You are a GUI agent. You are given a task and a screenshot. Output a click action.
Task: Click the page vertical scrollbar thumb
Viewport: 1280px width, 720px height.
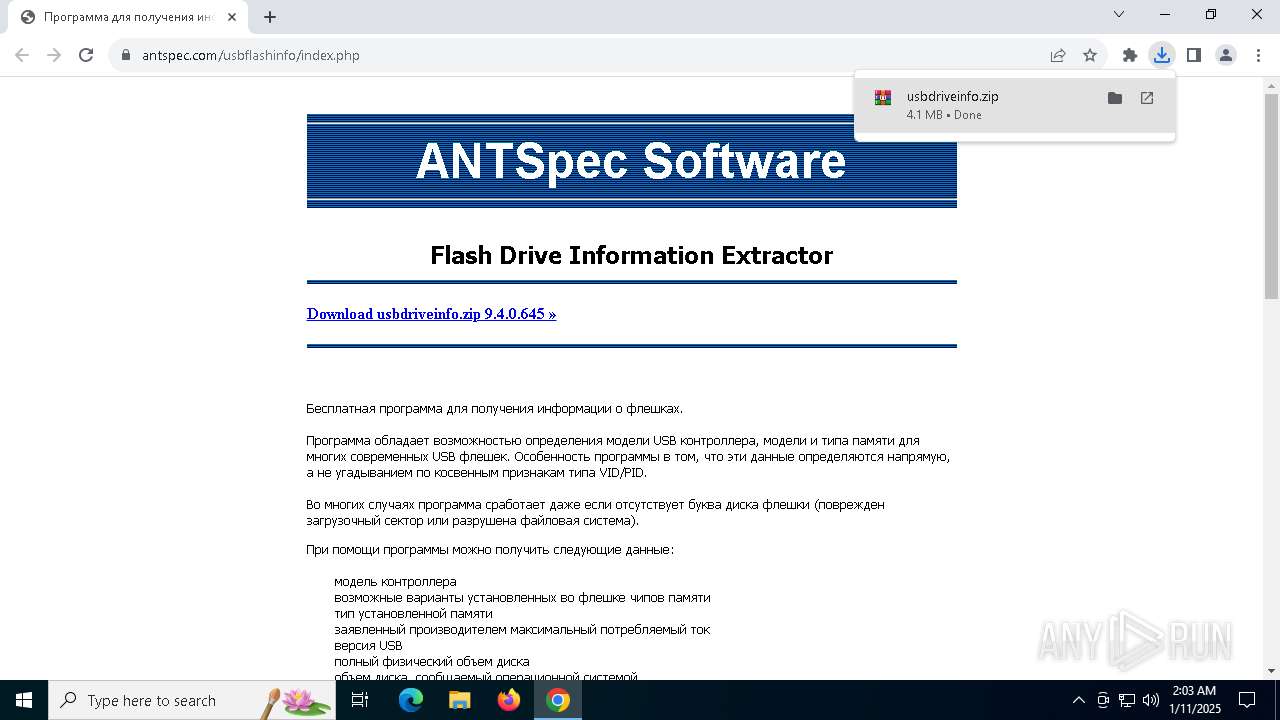[1271, 196]
